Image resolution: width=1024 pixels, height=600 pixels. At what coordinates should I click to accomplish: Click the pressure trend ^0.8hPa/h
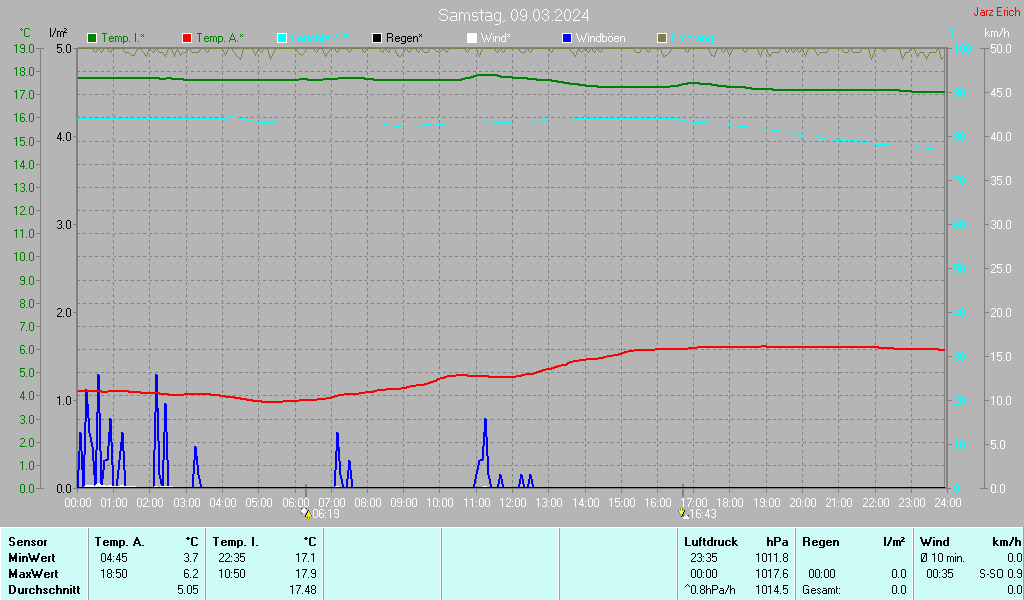click(x=710, y=590)
